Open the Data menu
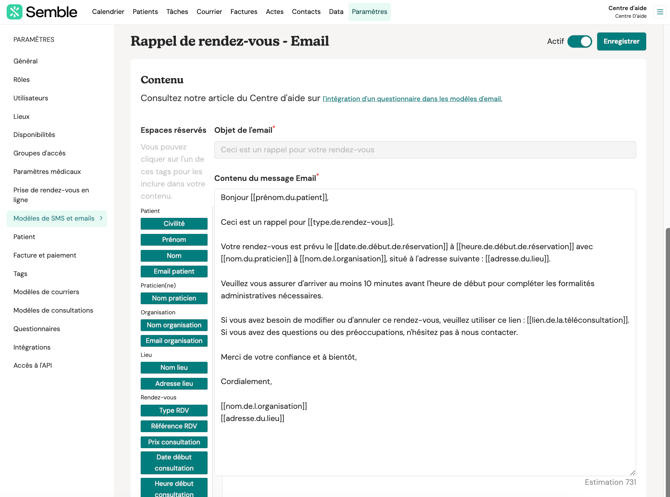Viewport: 670px width, 497px height. (x=336, y=12)
